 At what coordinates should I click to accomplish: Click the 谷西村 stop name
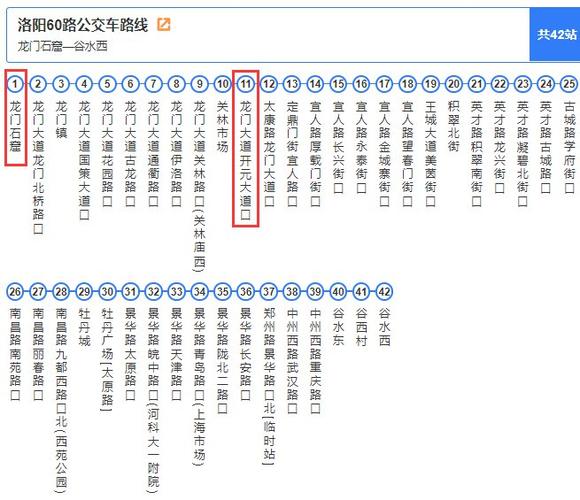point(361,327)
